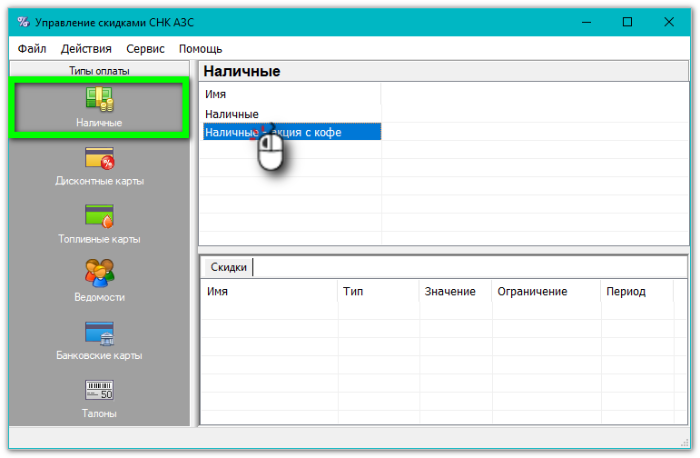Open the Действия menu
Image resolution: width=700 pixels, height=458 pixels.
(x=85, y=49)
